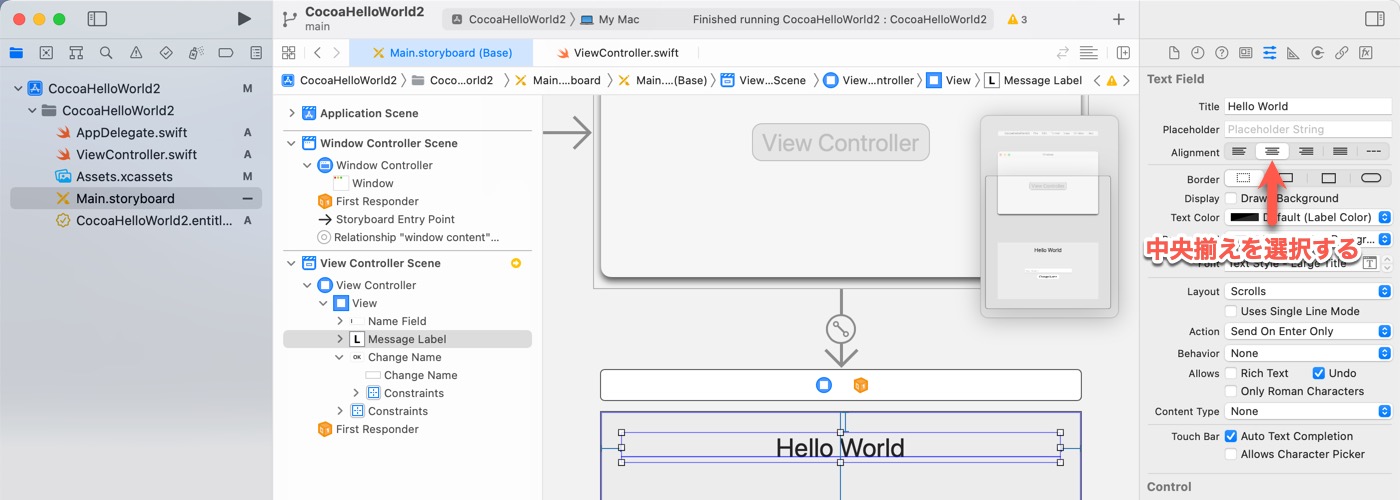Open the Debug navigator
Screen dimensions: 1400x500
(196, 53)
